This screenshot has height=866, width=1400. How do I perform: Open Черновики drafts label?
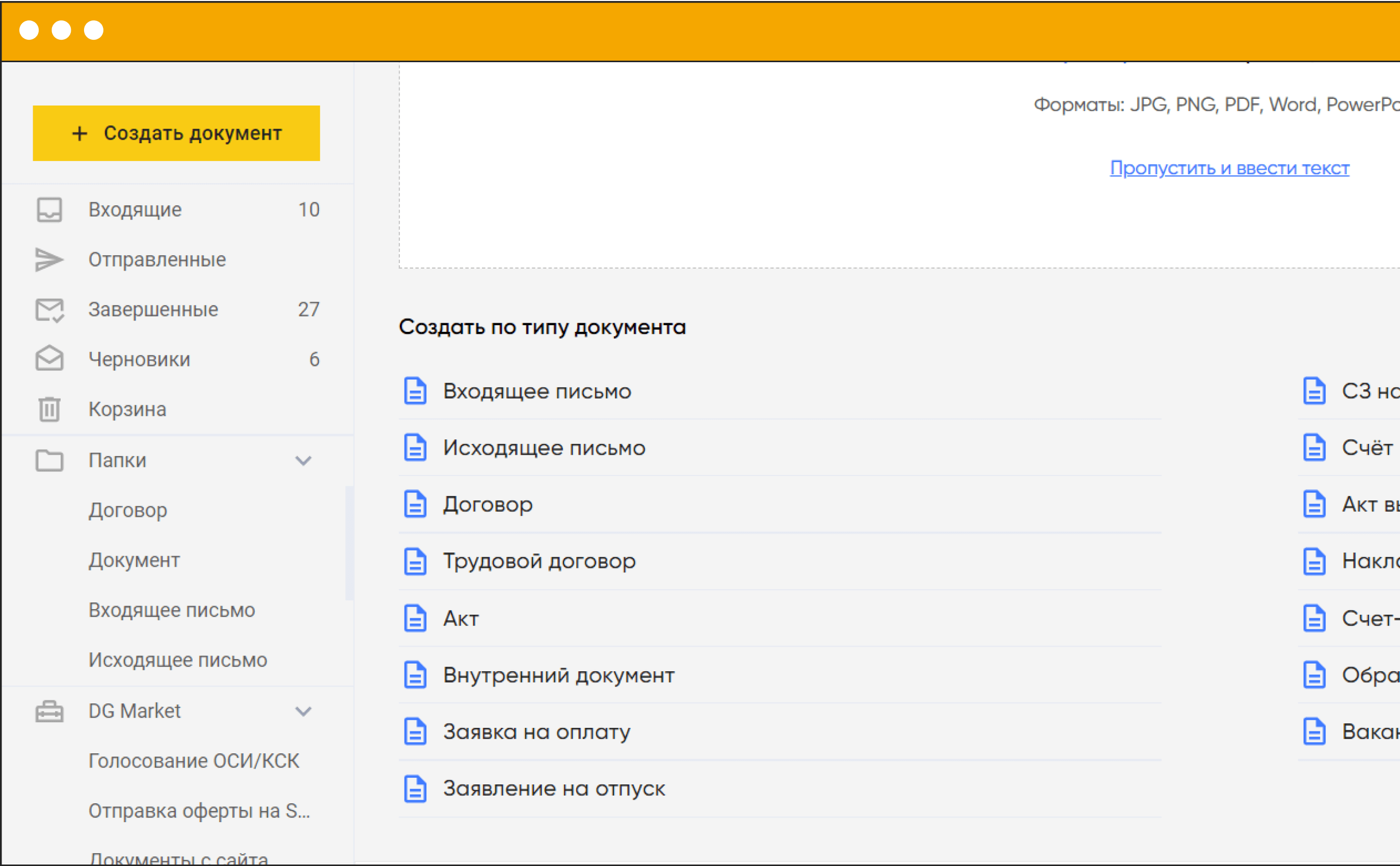click(x=139, y=359)
